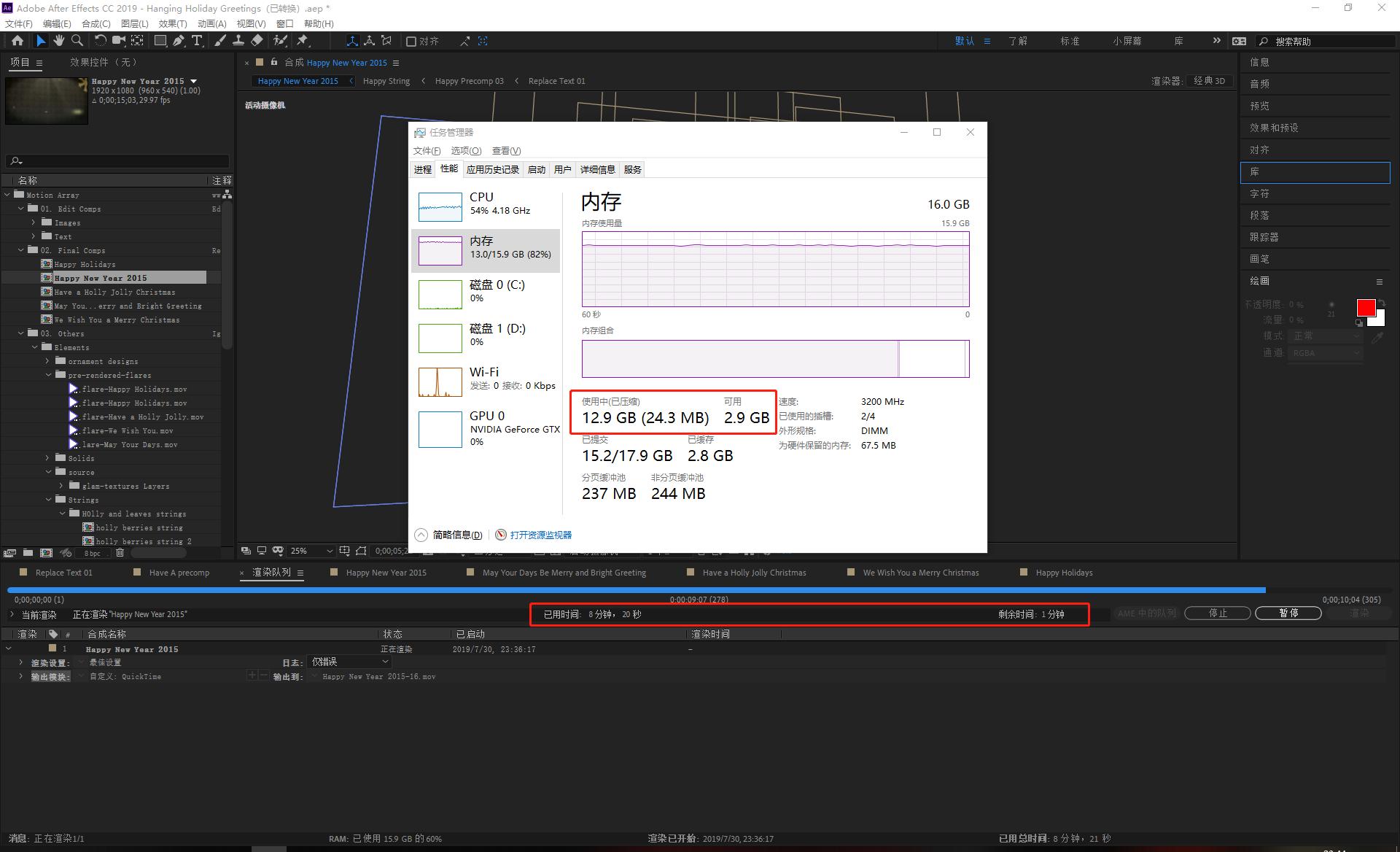This screenshot has width=1400, height=852.
Task: Enable the 对齐 snapping checkbox in the toolbar
Action: (411, 41)
